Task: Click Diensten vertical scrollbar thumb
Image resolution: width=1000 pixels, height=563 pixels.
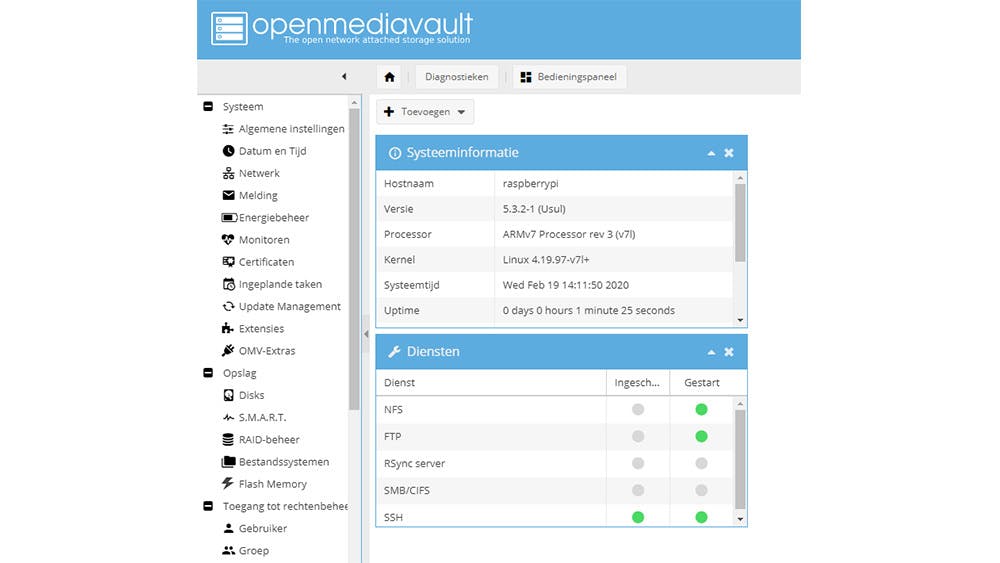Action: (x=740, y=459)
